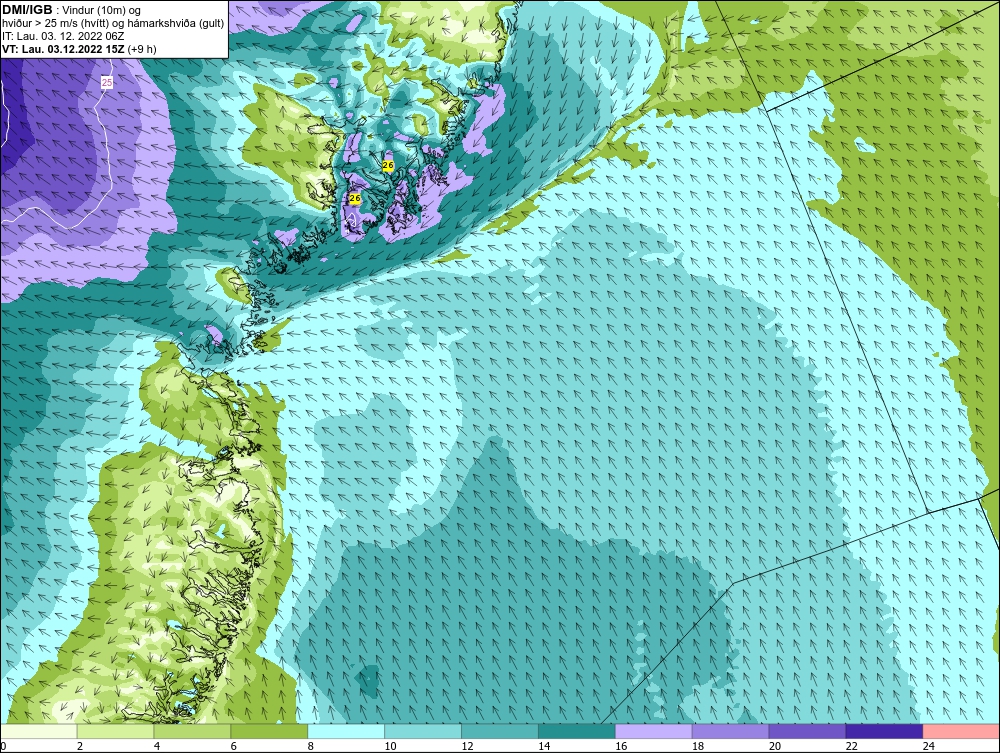Select the 2–4 m/s light green legend swatch
Image resolution: width=1000 pixels, height=753 pixels.
coord(115,731)
